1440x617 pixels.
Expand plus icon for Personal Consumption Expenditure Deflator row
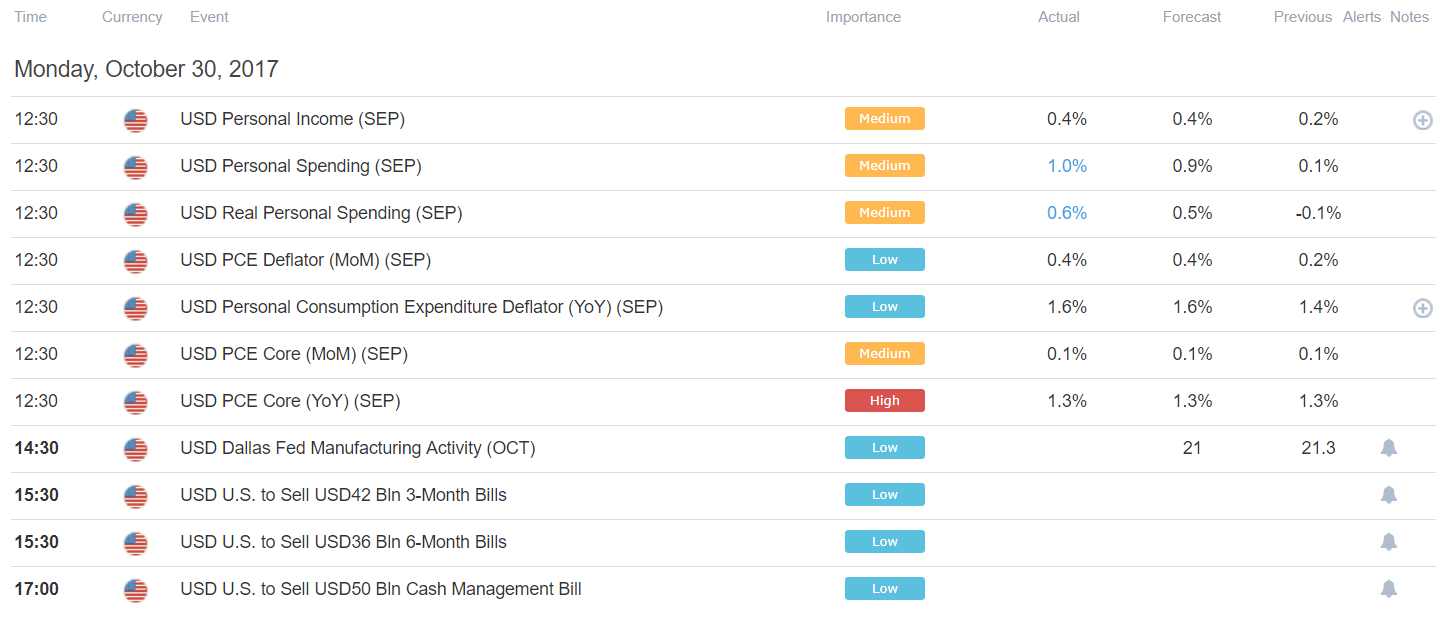click(1422, 308)
